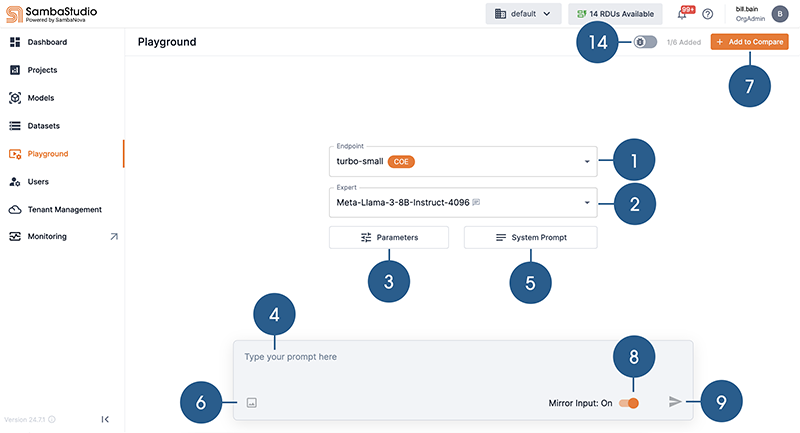Toggle the compare mode switch

tap(646, 42)
